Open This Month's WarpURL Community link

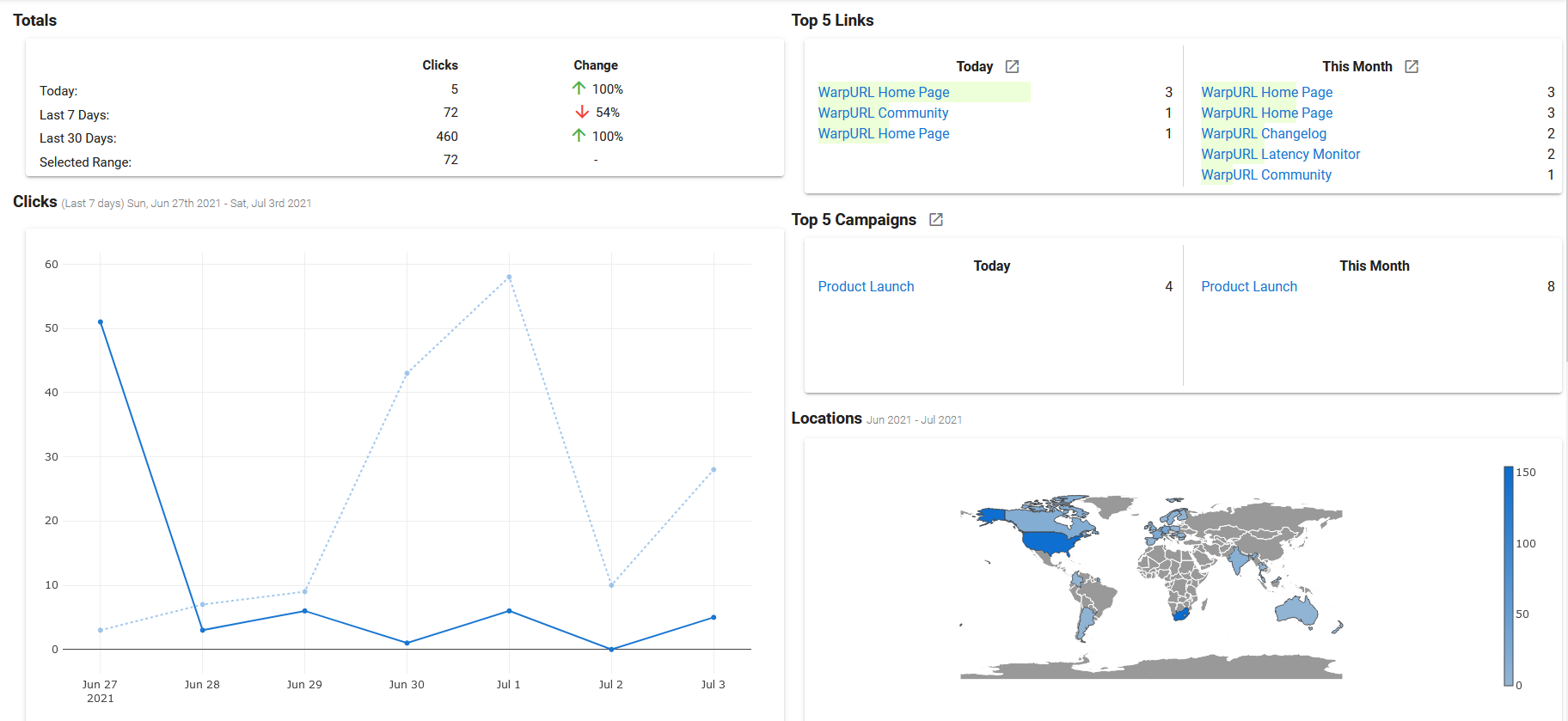1266,174
